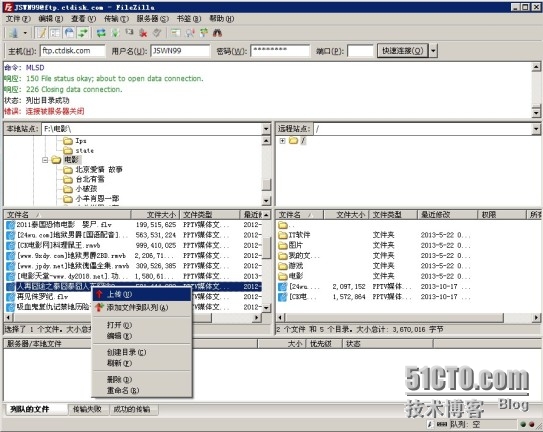The width and height of the screenshot is (543, 432).
Task: Choose 删除(D) in context menu
Action: tap(142, 380)
